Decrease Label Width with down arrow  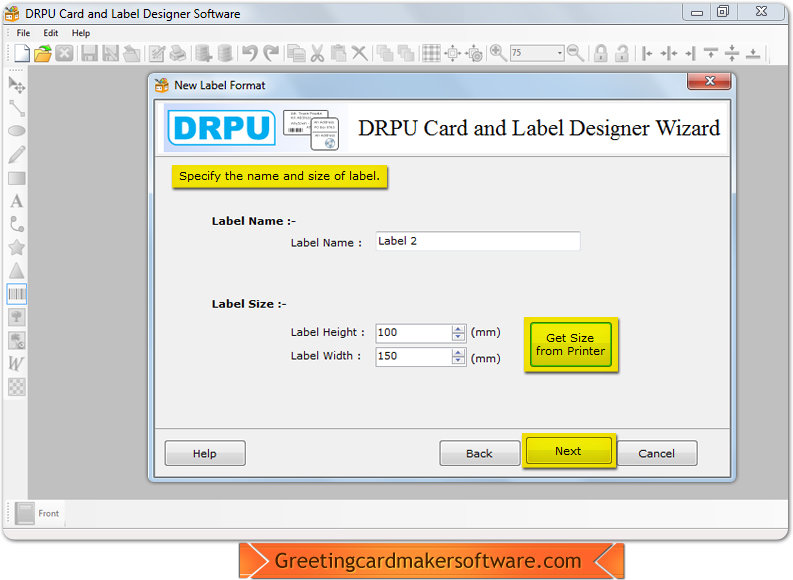click(458, 361)
